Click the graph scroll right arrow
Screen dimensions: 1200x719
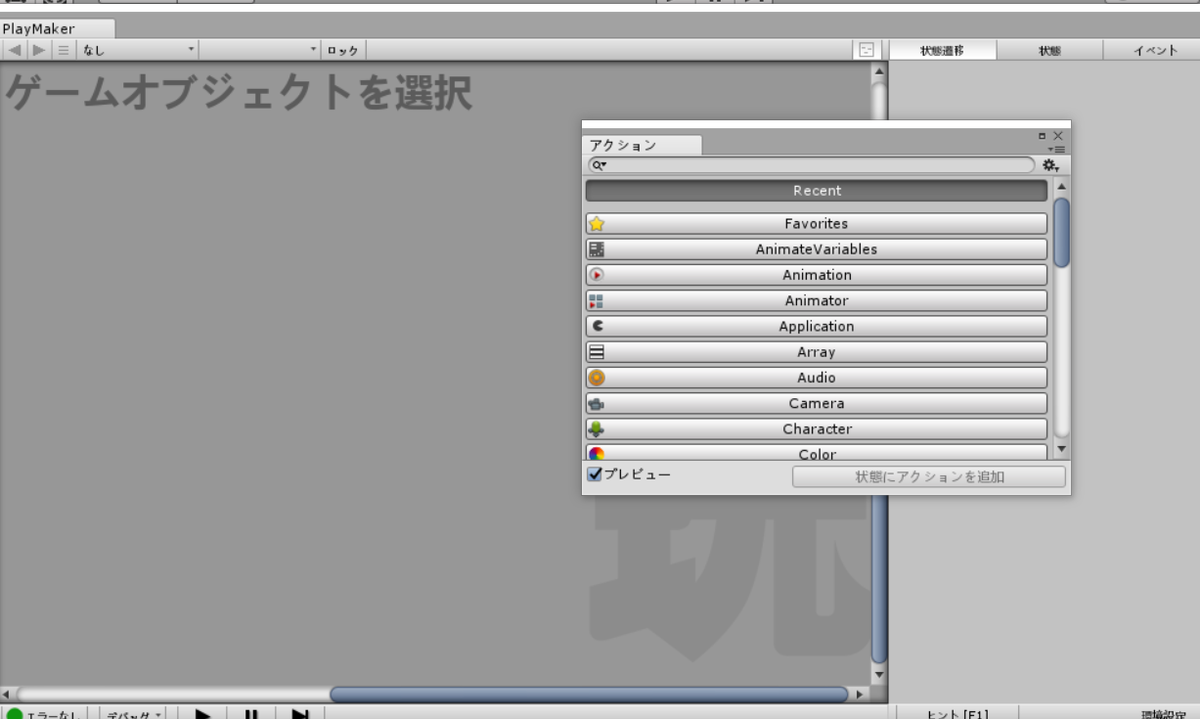coord(861,694)
